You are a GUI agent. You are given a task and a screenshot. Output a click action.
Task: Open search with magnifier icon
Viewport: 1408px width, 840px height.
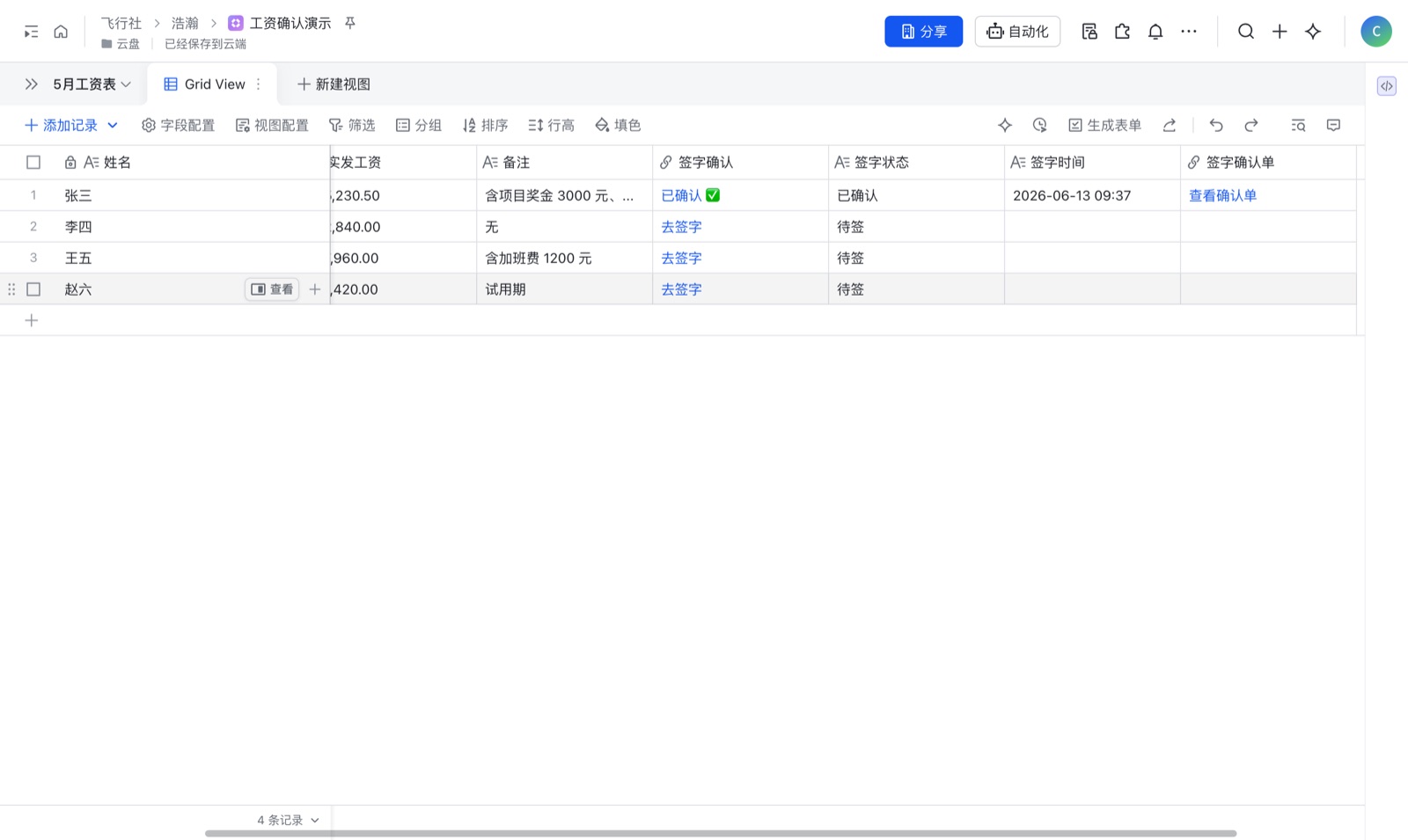pos(1246,32)
